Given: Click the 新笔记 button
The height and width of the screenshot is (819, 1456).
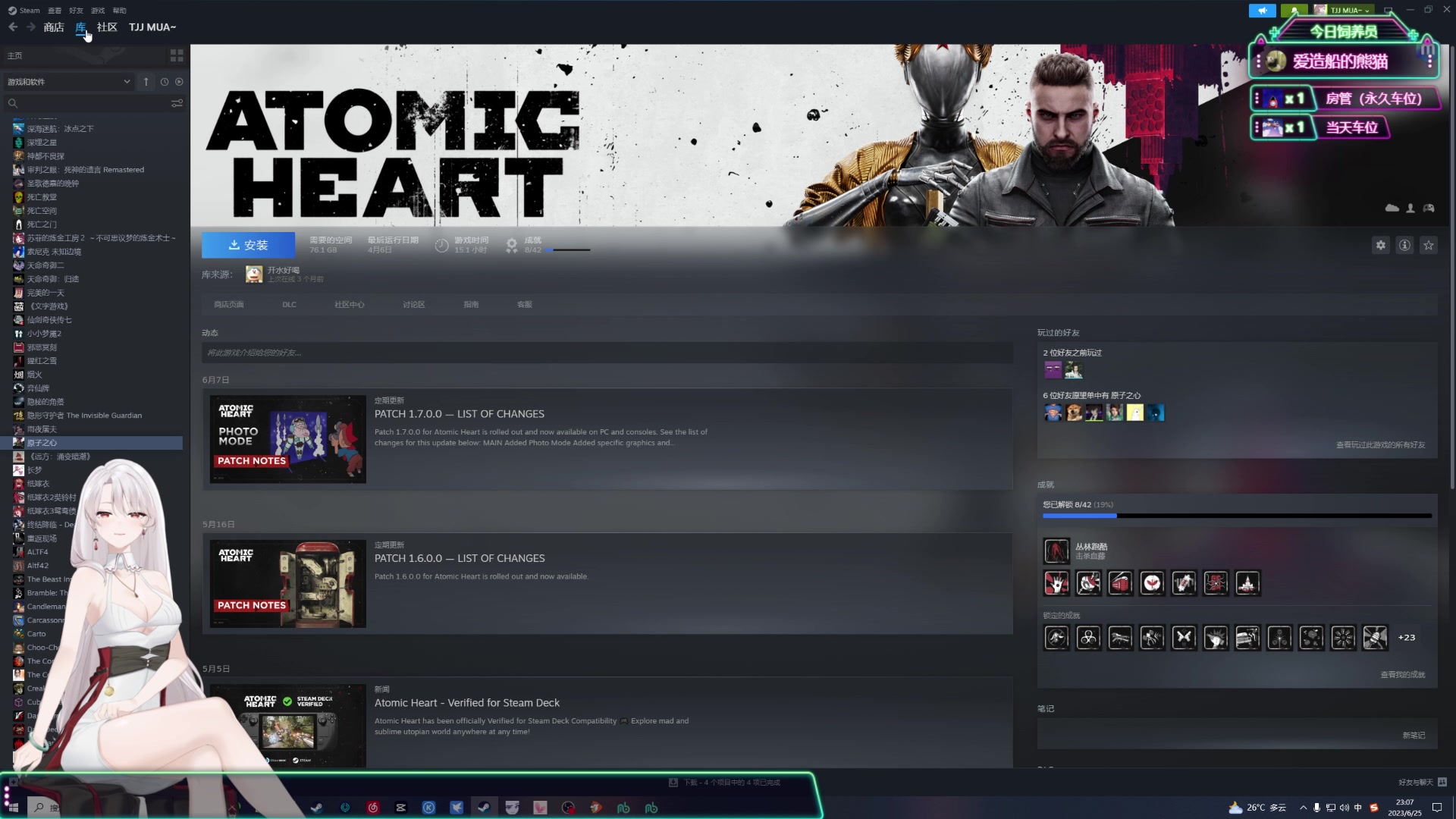Looking at the screenshot, I should [1414, 736].
